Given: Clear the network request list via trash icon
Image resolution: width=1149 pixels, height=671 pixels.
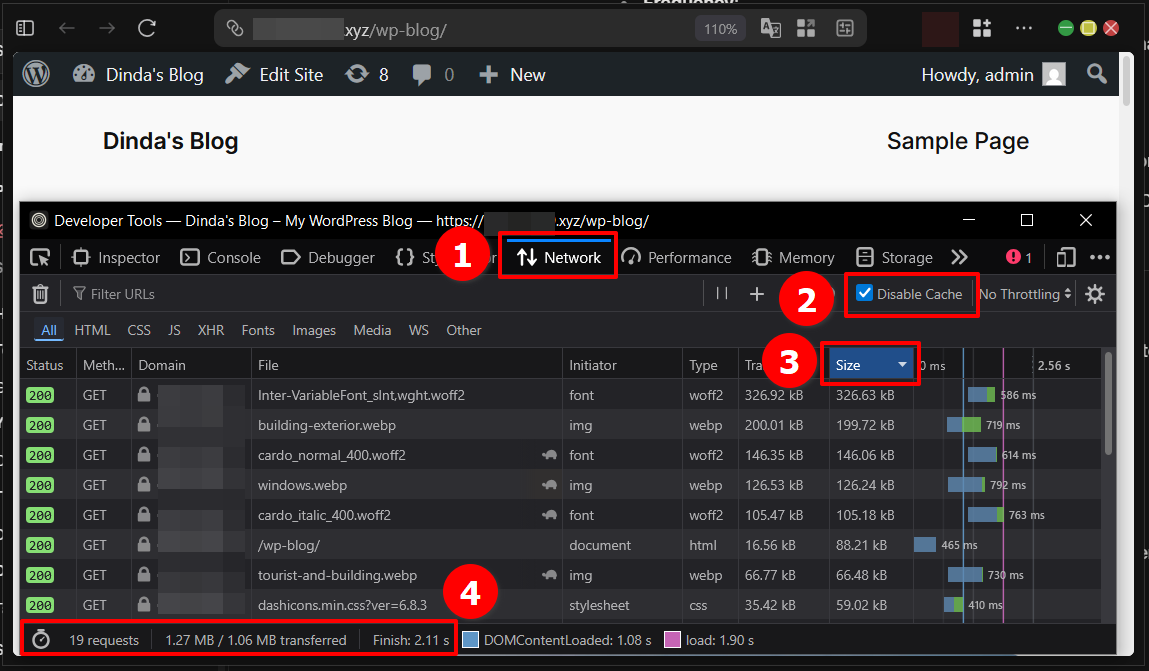Looking at the screenshot, I should point(40,293).
